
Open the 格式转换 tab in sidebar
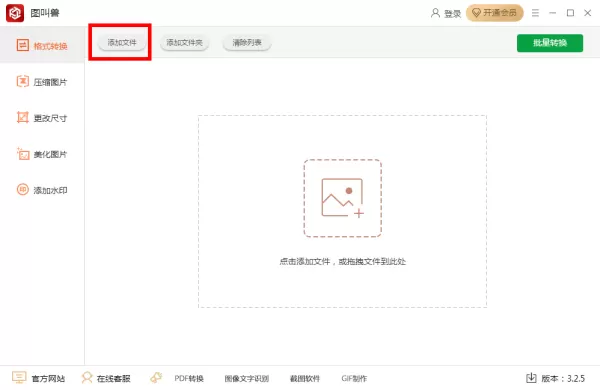click(x=42, y=46)
